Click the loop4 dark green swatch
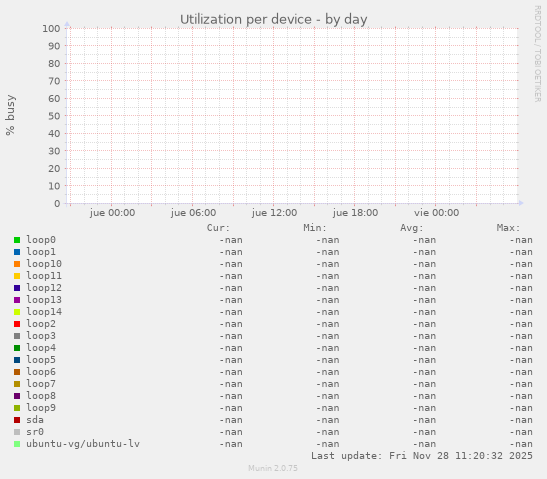This screenshot has width=547, height=479. click(17, 348)
